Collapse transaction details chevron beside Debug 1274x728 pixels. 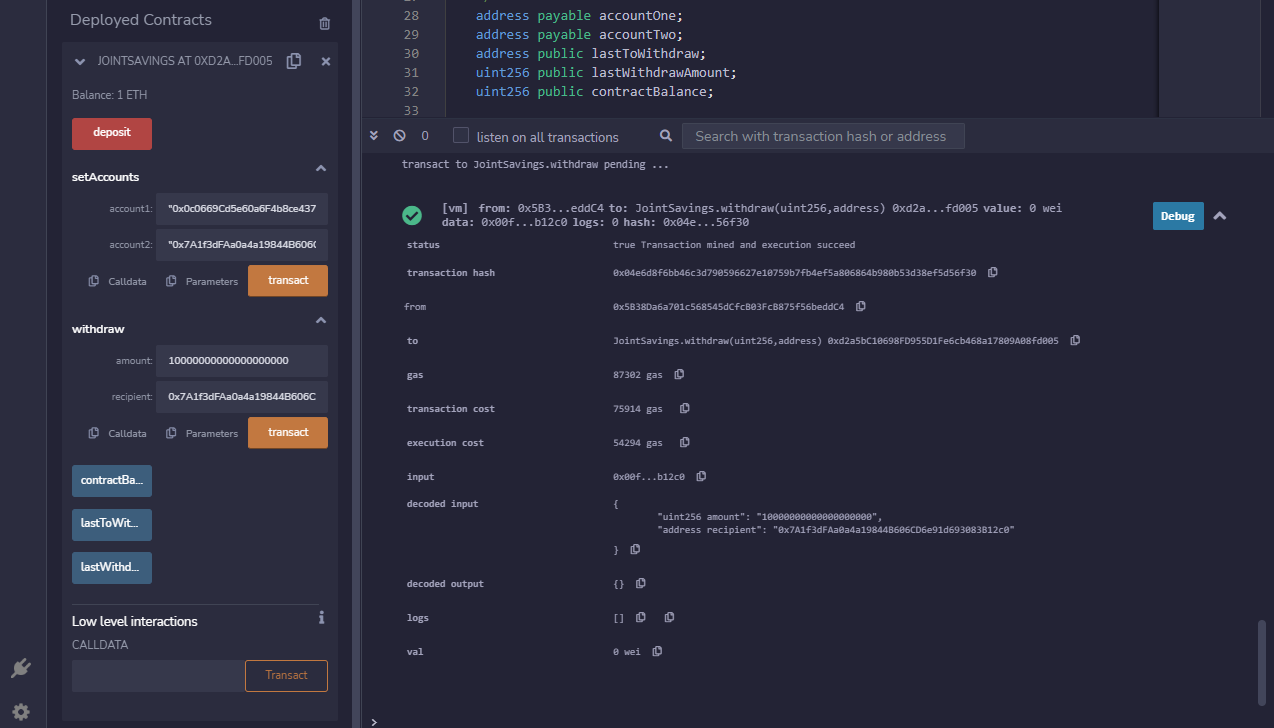[x=1220, y=216]
